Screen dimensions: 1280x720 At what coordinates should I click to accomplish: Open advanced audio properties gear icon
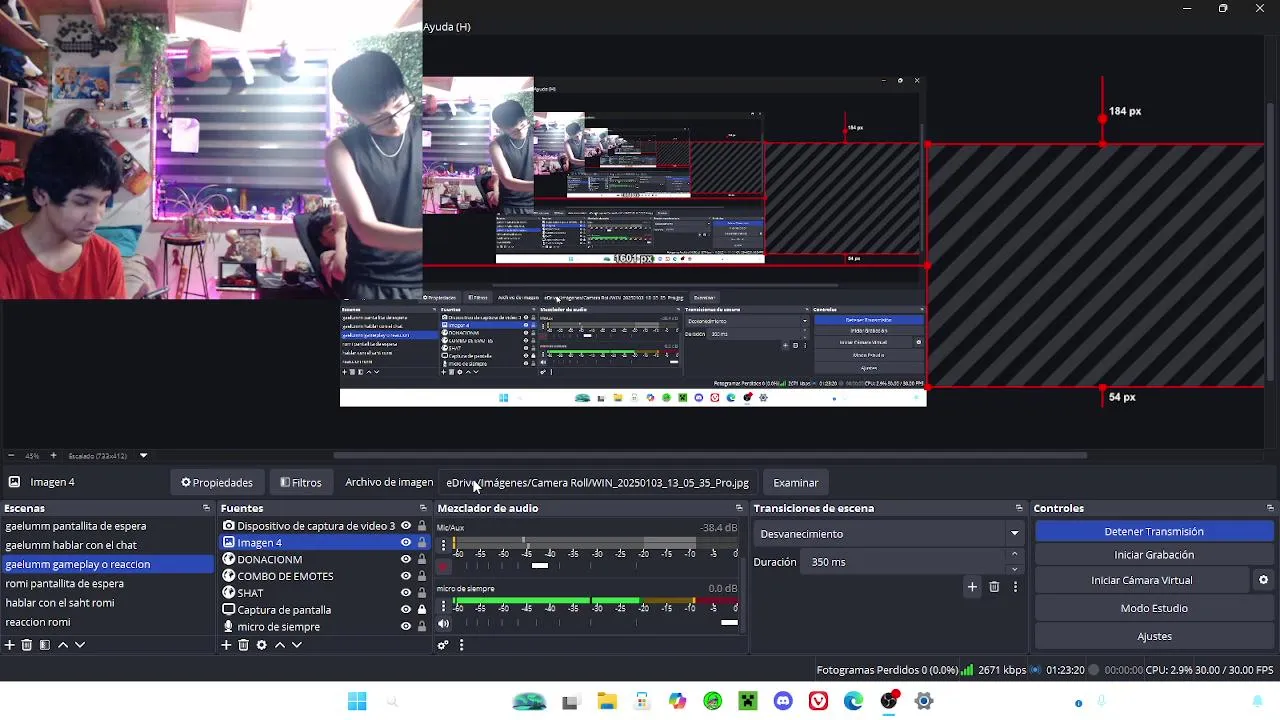click(443, 645)
